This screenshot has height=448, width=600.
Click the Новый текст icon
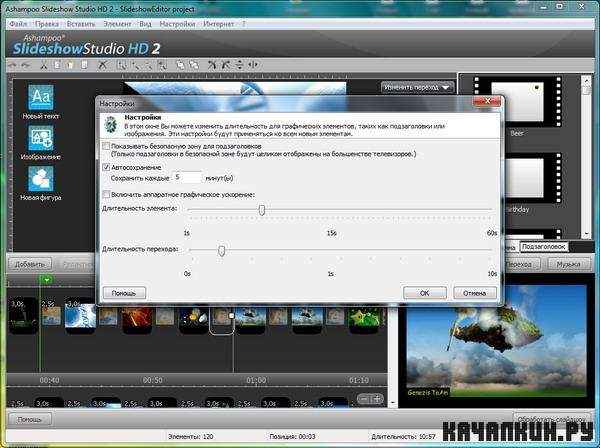(41, 97)
